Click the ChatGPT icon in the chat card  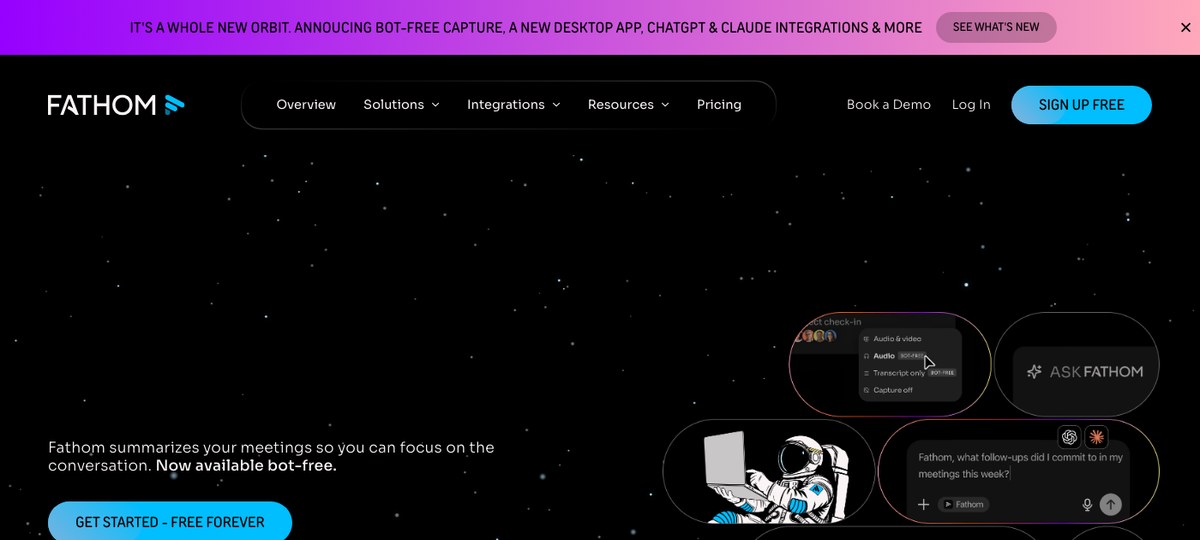(1070, 437)
